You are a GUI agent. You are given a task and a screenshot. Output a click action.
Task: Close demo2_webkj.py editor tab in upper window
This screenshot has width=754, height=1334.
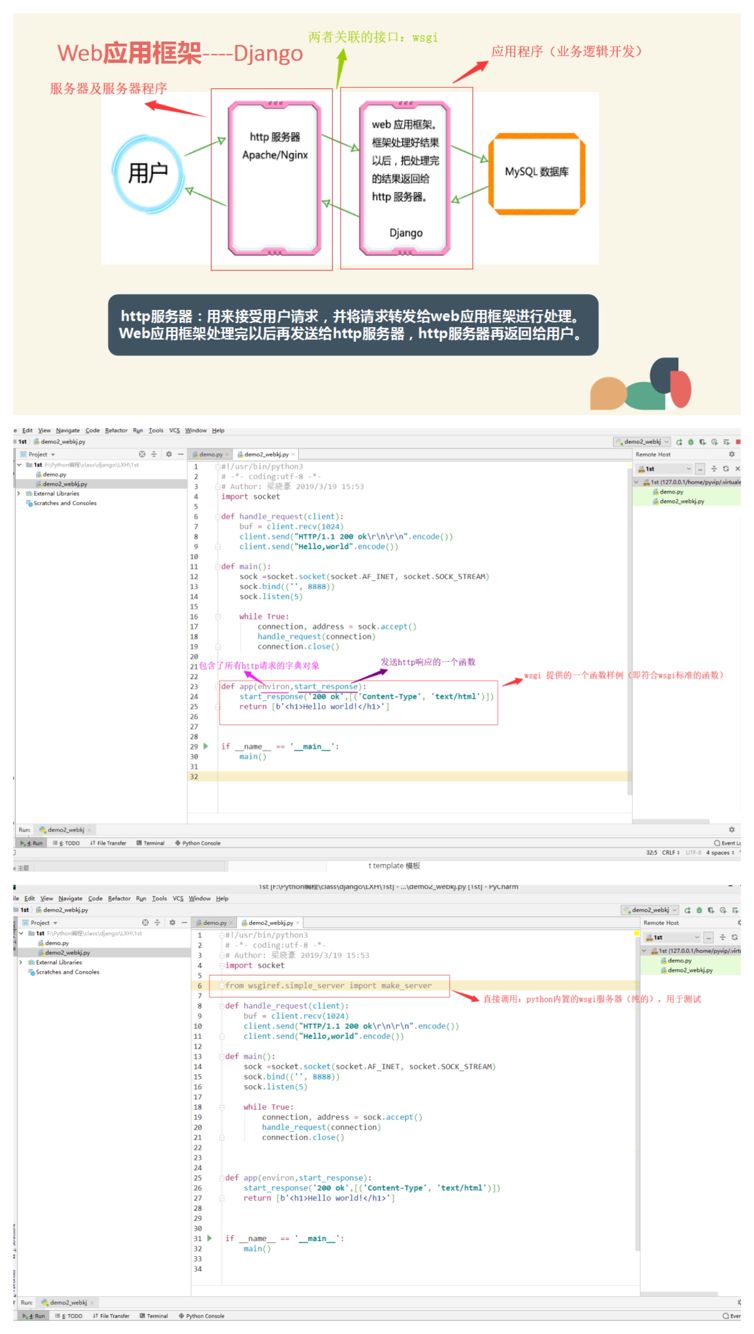[291, 454]
